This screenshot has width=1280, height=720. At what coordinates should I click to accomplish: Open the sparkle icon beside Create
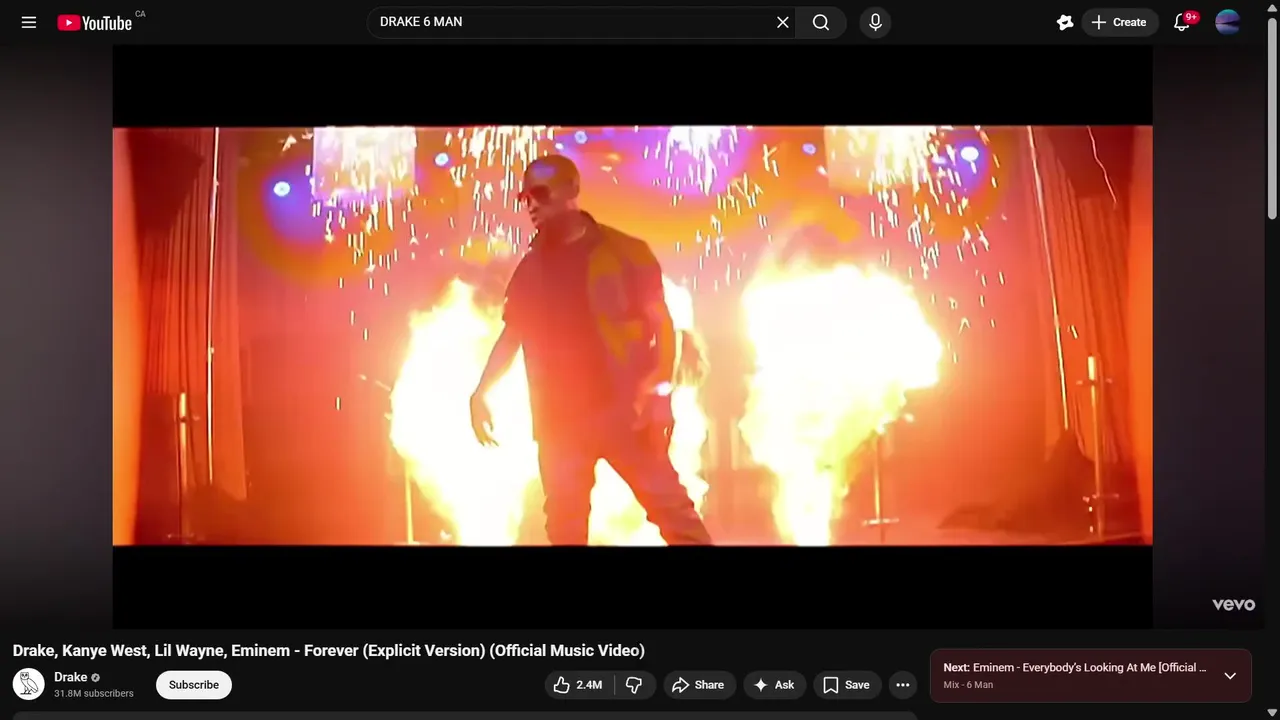(1064, 22)
